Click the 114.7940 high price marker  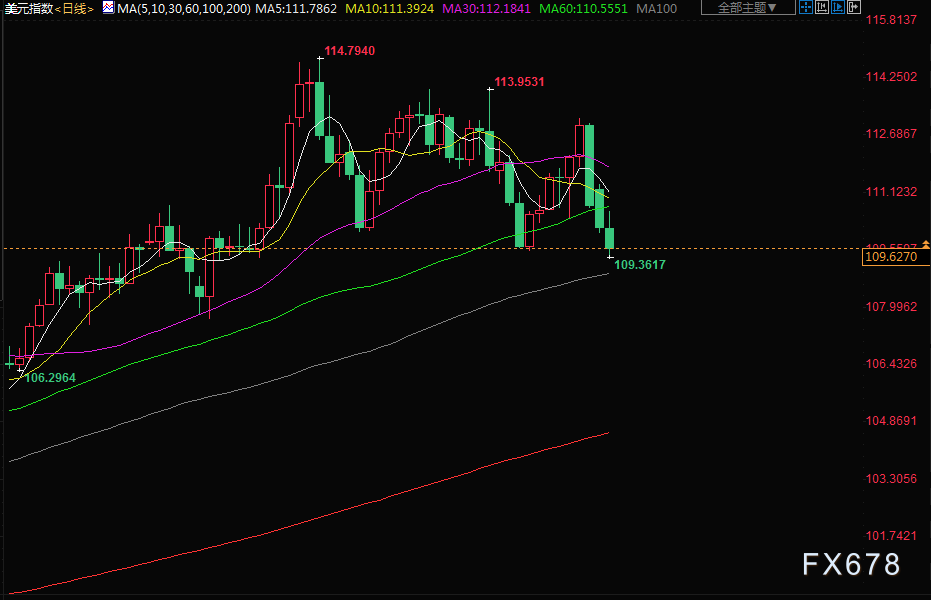point(350,51)
